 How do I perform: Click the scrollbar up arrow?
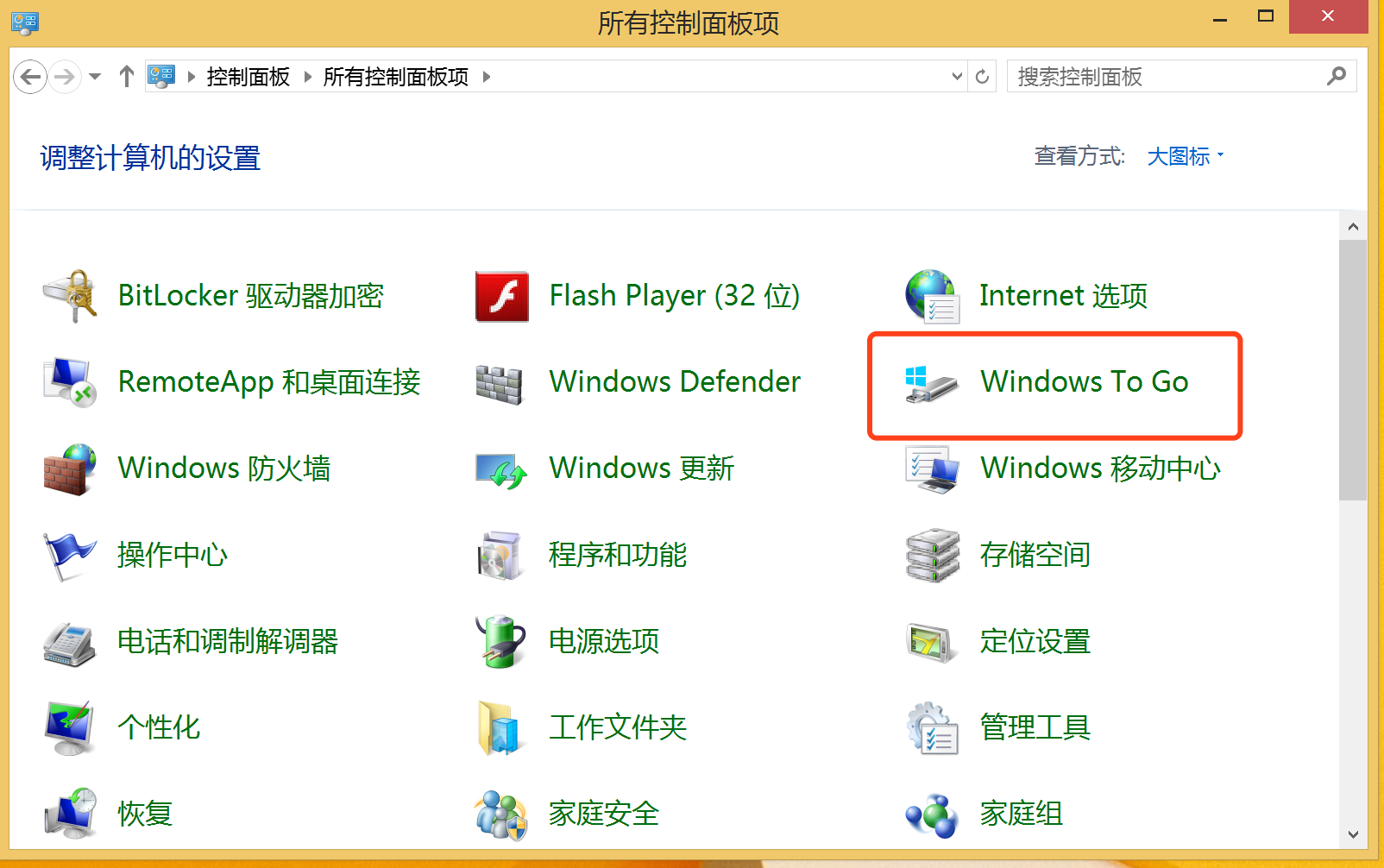[1353, 227]
